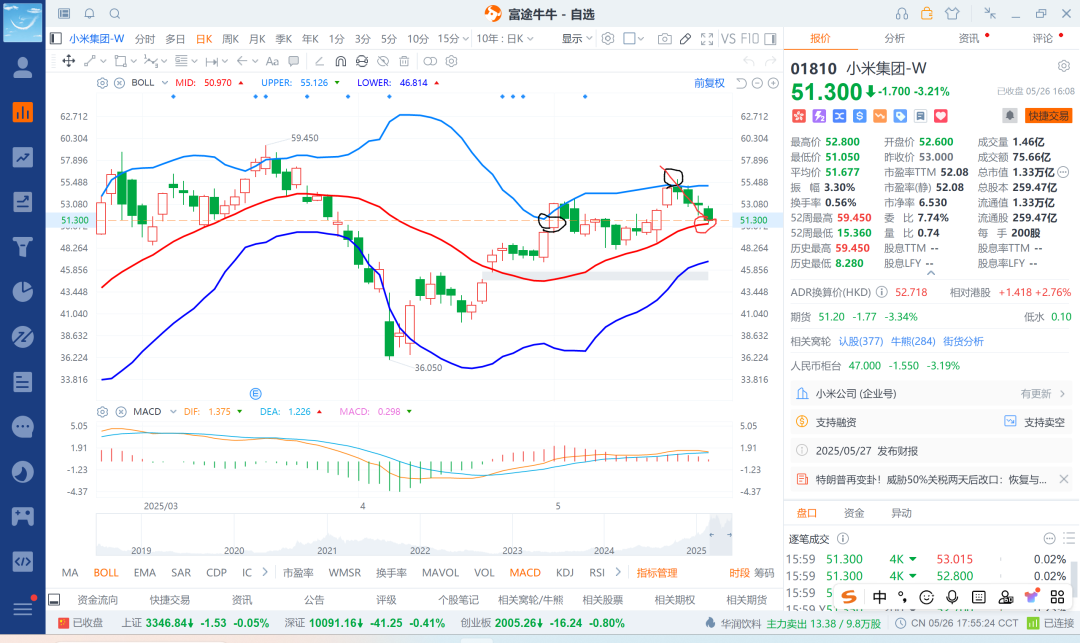Screen dimensions: 1080x643
Task: Toggle the BOLL indicator at chart bottom
Action: point(105,573)
